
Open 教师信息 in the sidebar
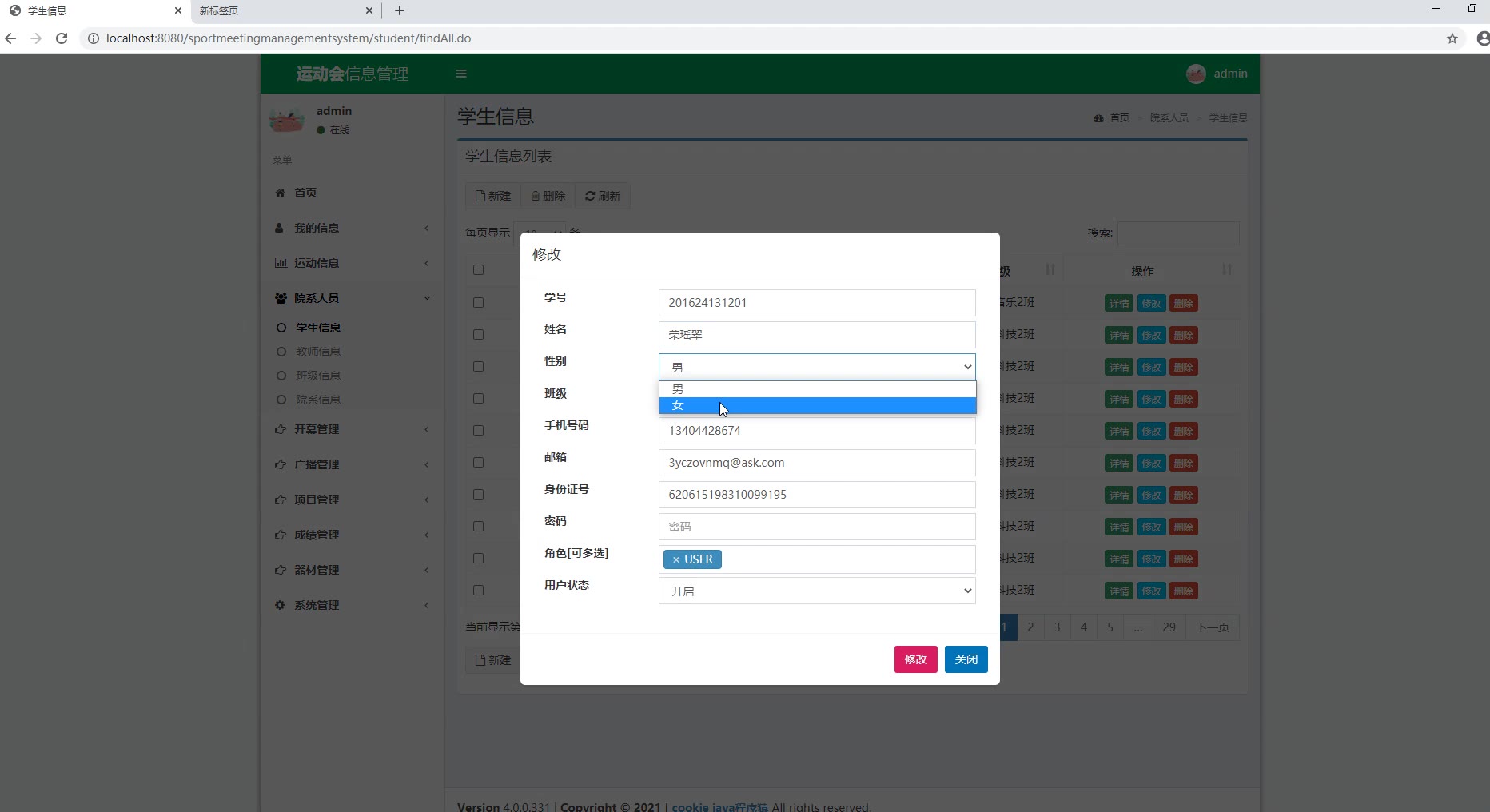click(318, 352)
